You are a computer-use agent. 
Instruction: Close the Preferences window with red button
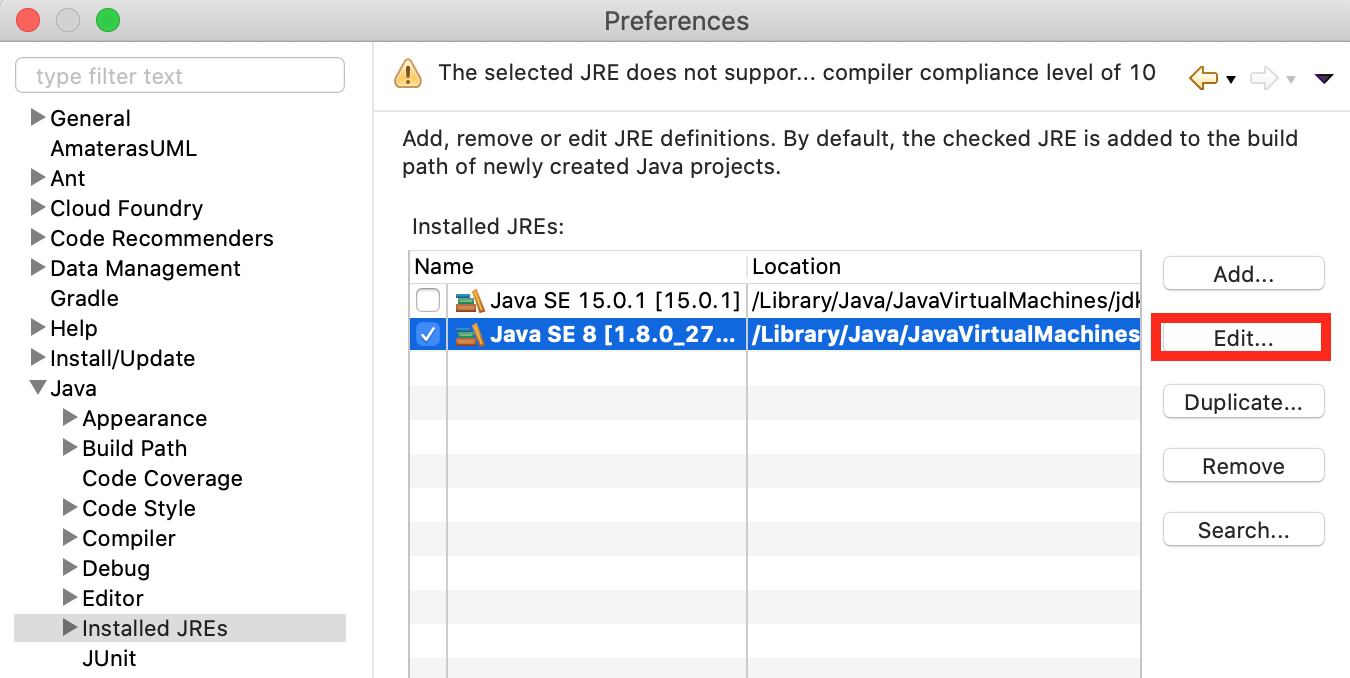[x=28, y=19]
